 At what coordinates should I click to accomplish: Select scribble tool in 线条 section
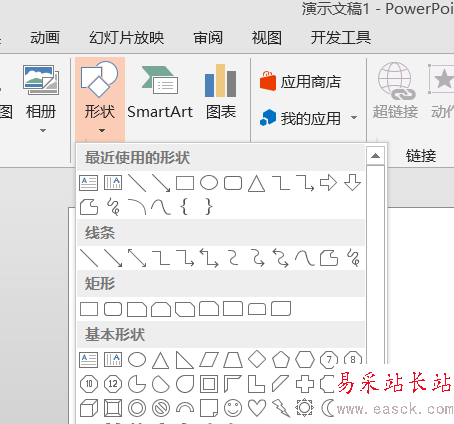(353, 258)
